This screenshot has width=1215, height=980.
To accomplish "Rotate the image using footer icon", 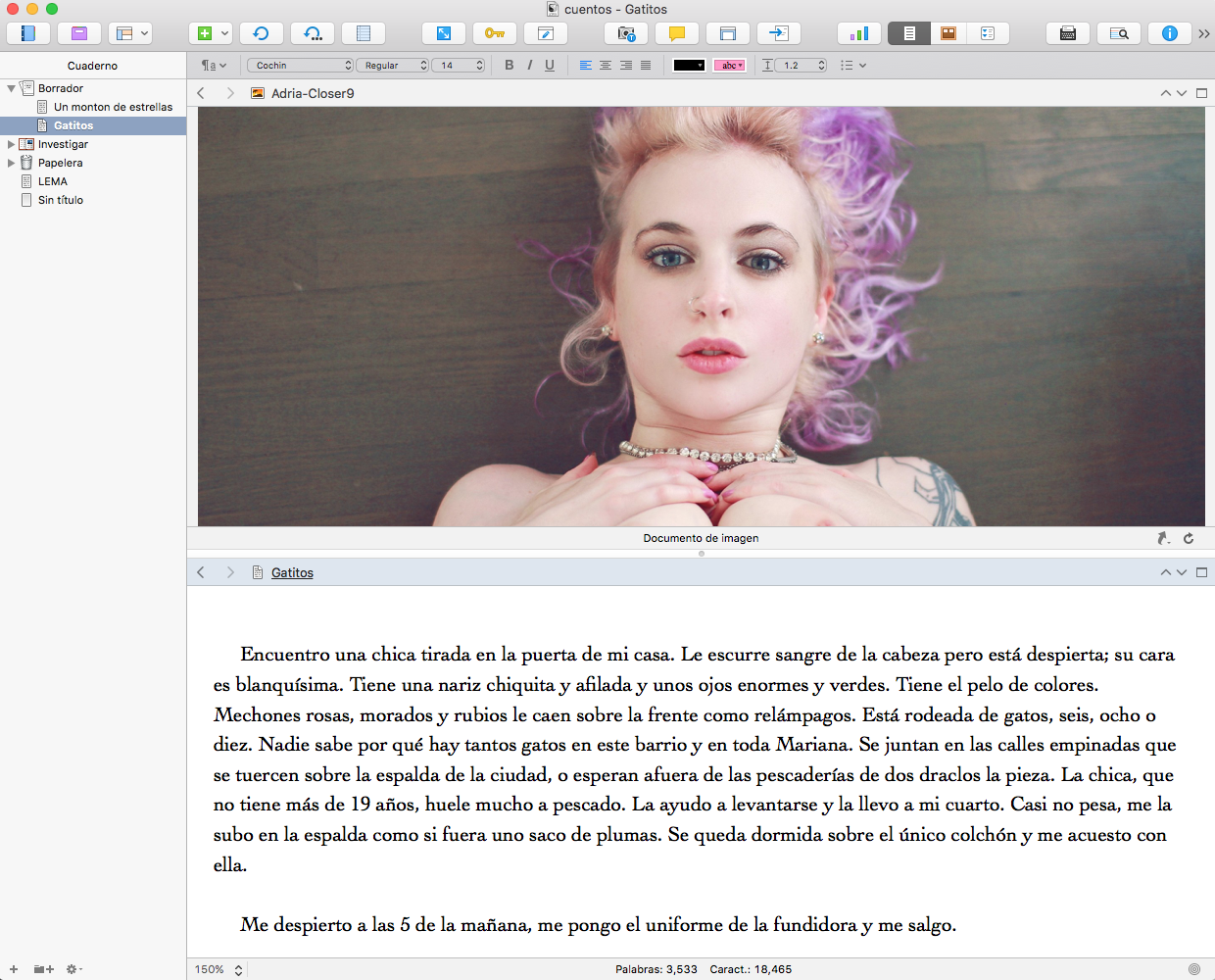I will coord(1189,538).
